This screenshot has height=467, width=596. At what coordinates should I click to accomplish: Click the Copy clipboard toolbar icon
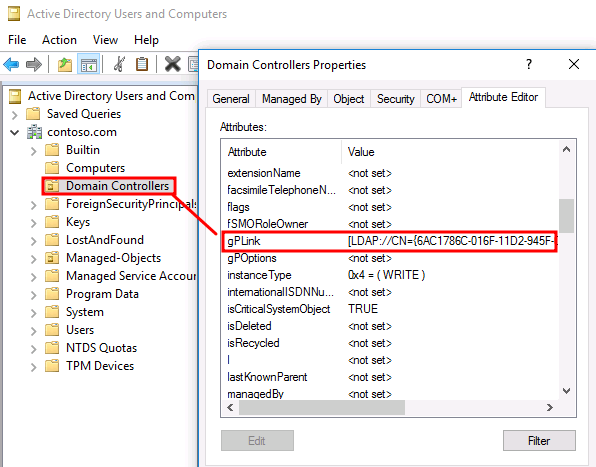(142, 64)
